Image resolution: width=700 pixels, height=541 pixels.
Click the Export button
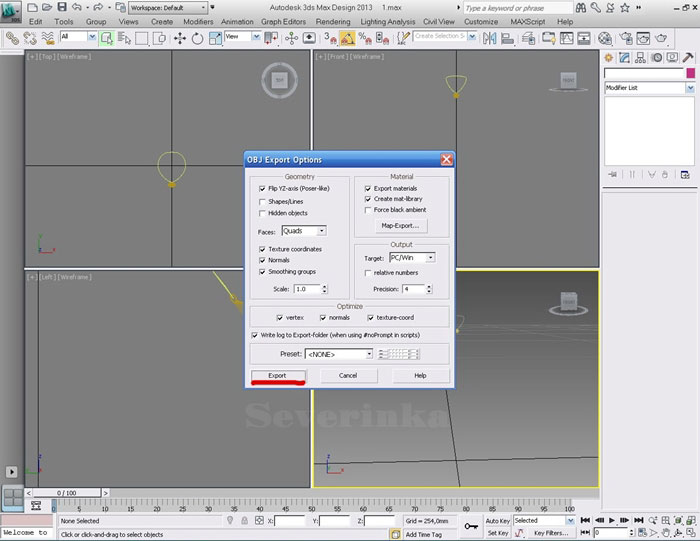277,375
